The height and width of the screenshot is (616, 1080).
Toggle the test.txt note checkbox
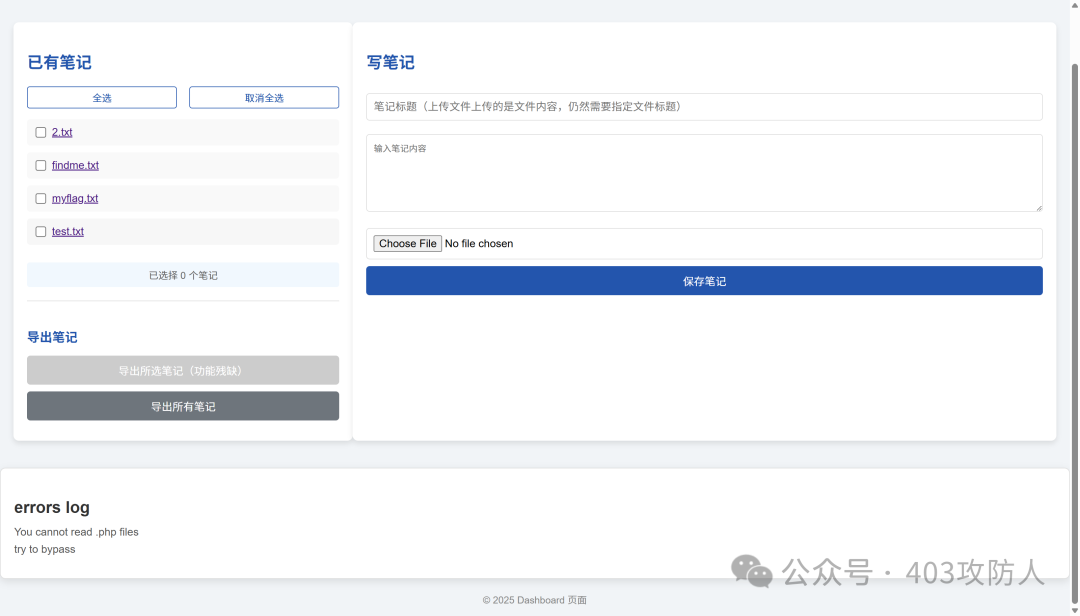tap(41, 231)
